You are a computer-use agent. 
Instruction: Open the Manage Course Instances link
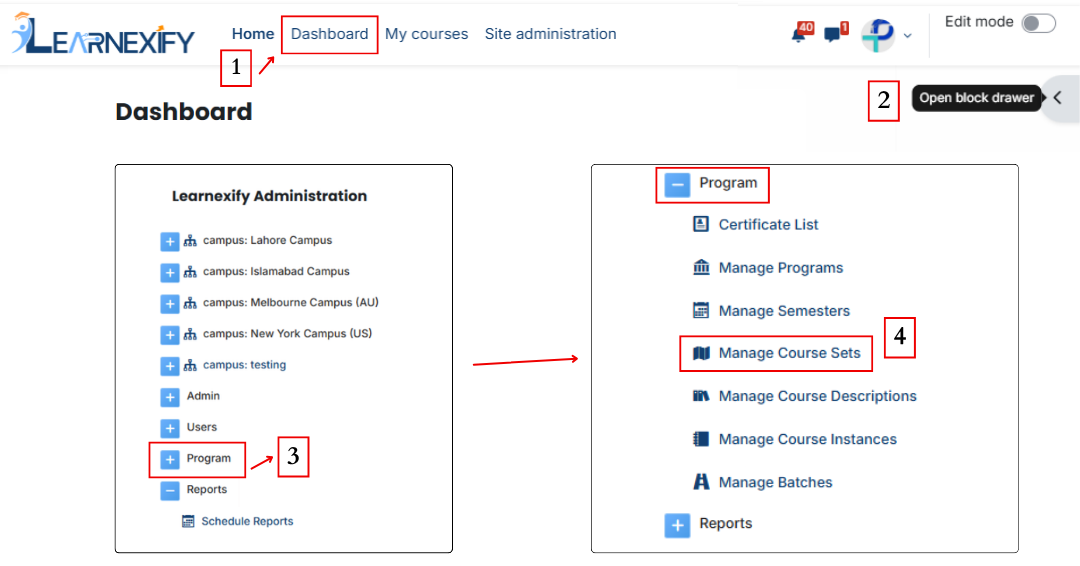point(807,439)
